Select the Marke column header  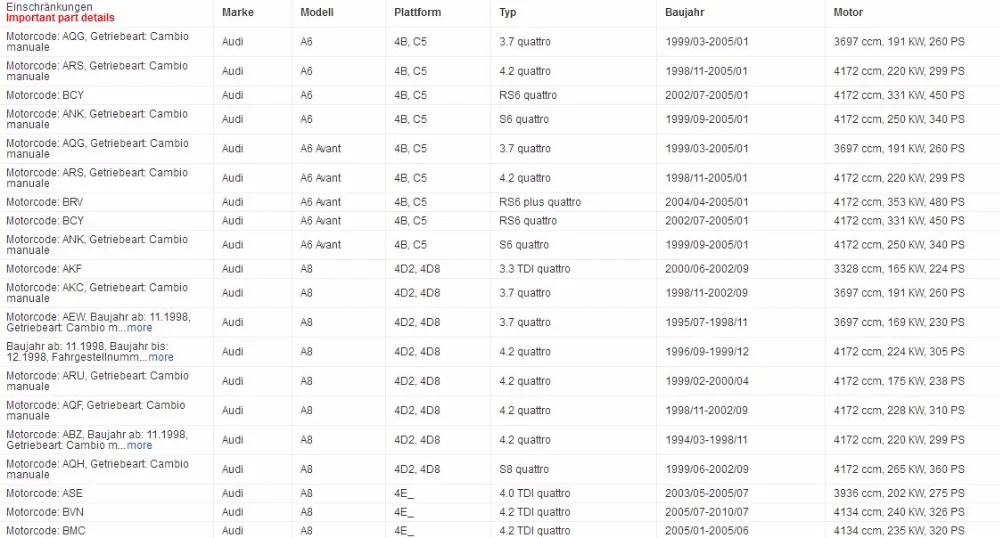pos(237,12)
